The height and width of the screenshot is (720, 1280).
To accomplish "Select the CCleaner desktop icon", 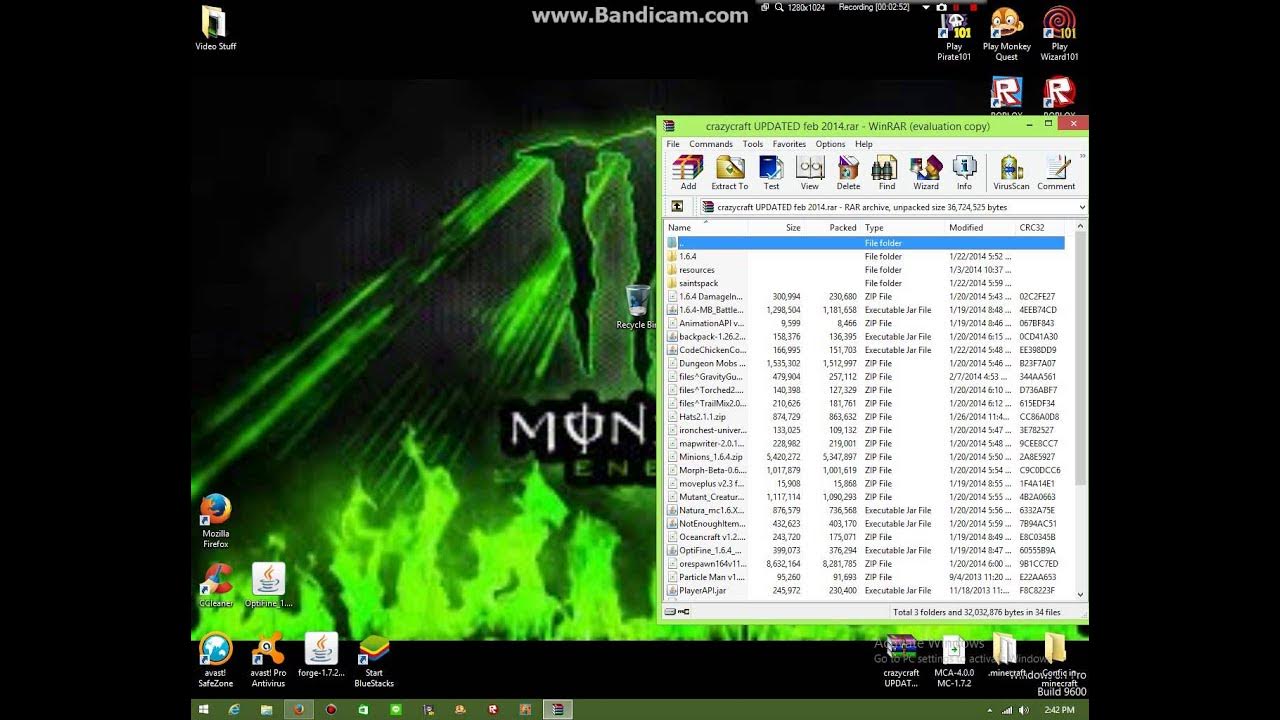I will [216, 586].
